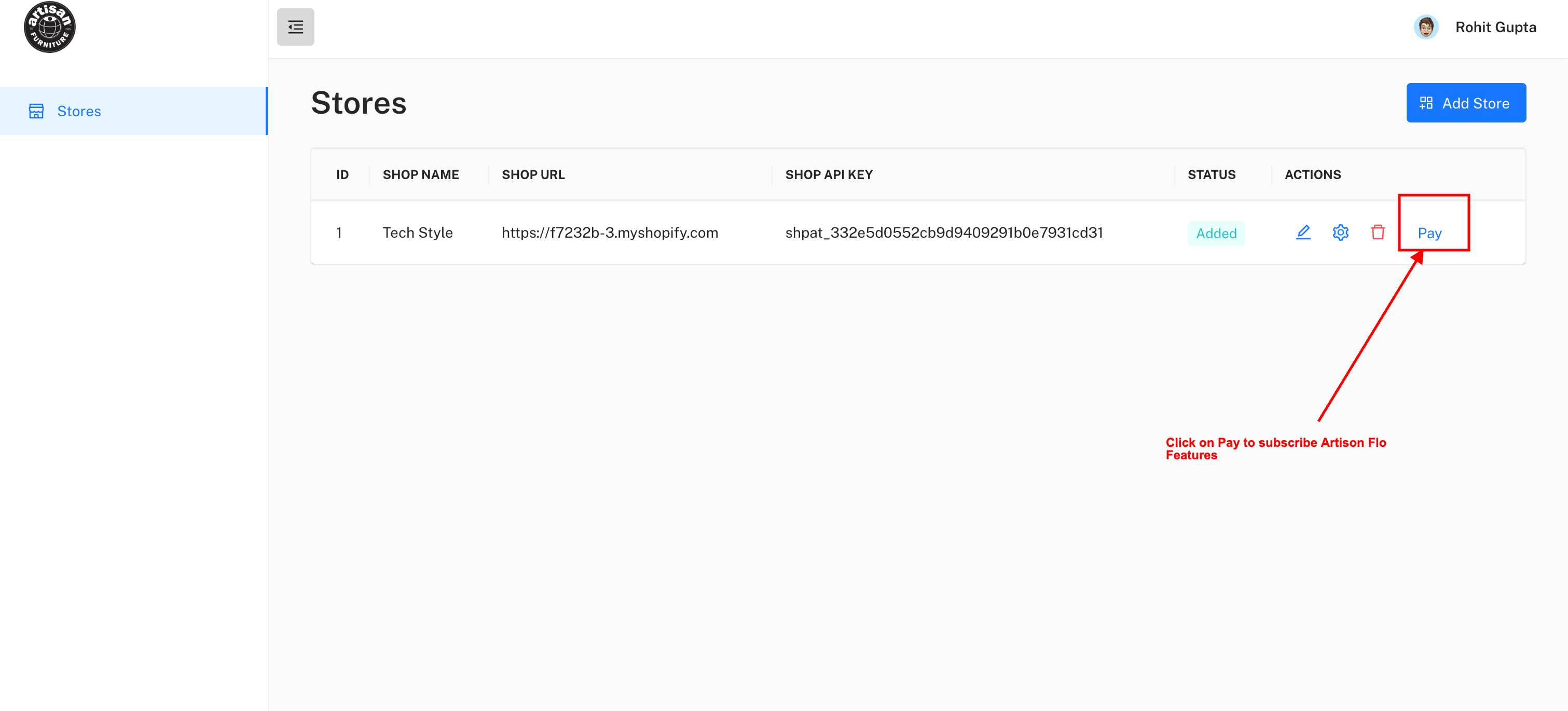Click the Artisan Furniture logo
The image size is (1568, 711).
(x=49, y=28)
